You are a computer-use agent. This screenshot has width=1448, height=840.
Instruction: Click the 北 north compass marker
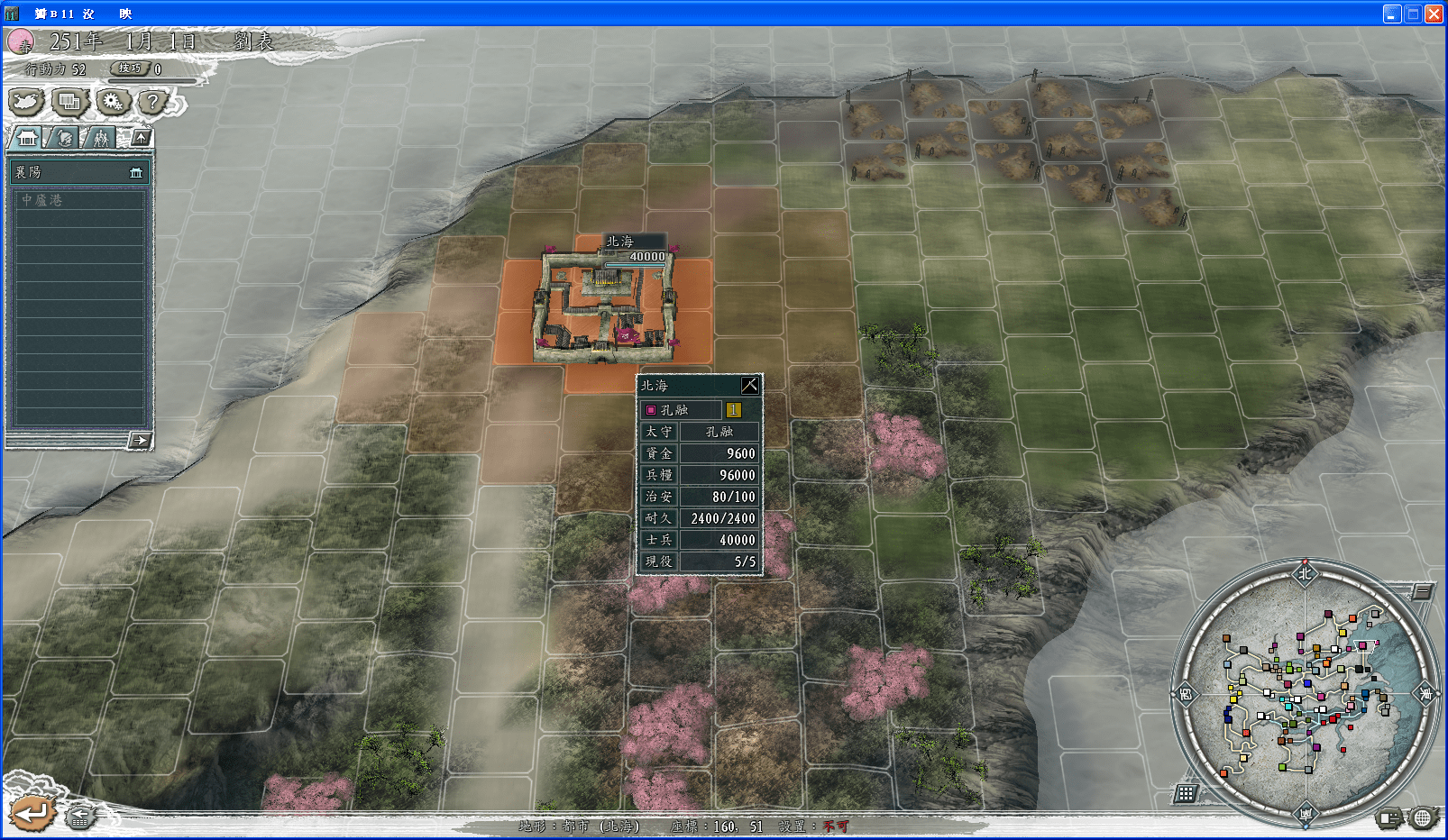click(x=1305, y=573)
